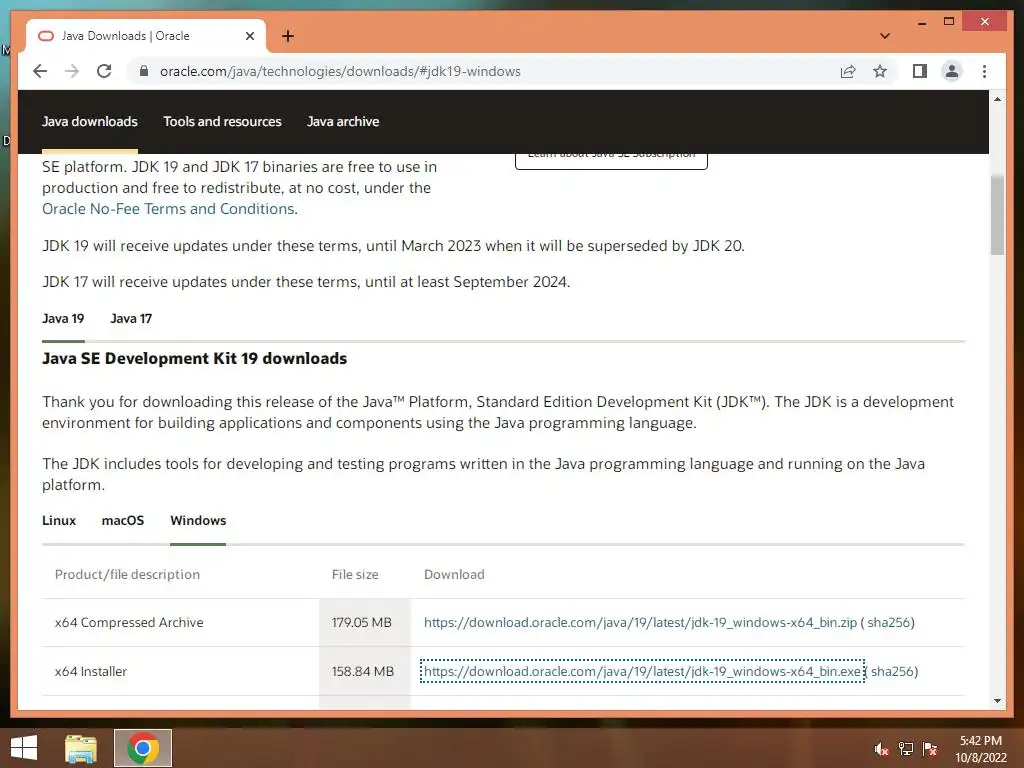The height and width of the screenshot is (768, 1024).
Task: Switch to the macOS downloads tab
Action: click(123, 520)
